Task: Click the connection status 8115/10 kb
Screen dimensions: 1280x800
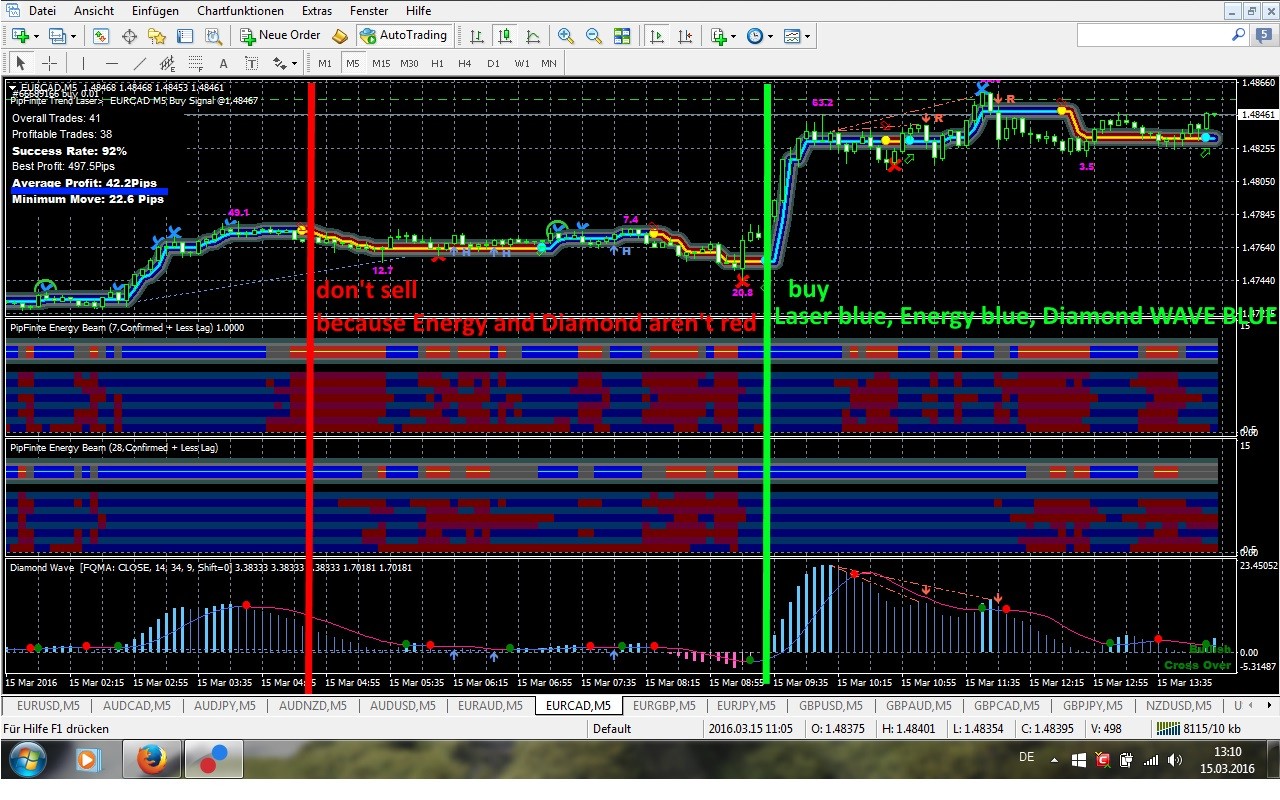Action: (1198, 729)
